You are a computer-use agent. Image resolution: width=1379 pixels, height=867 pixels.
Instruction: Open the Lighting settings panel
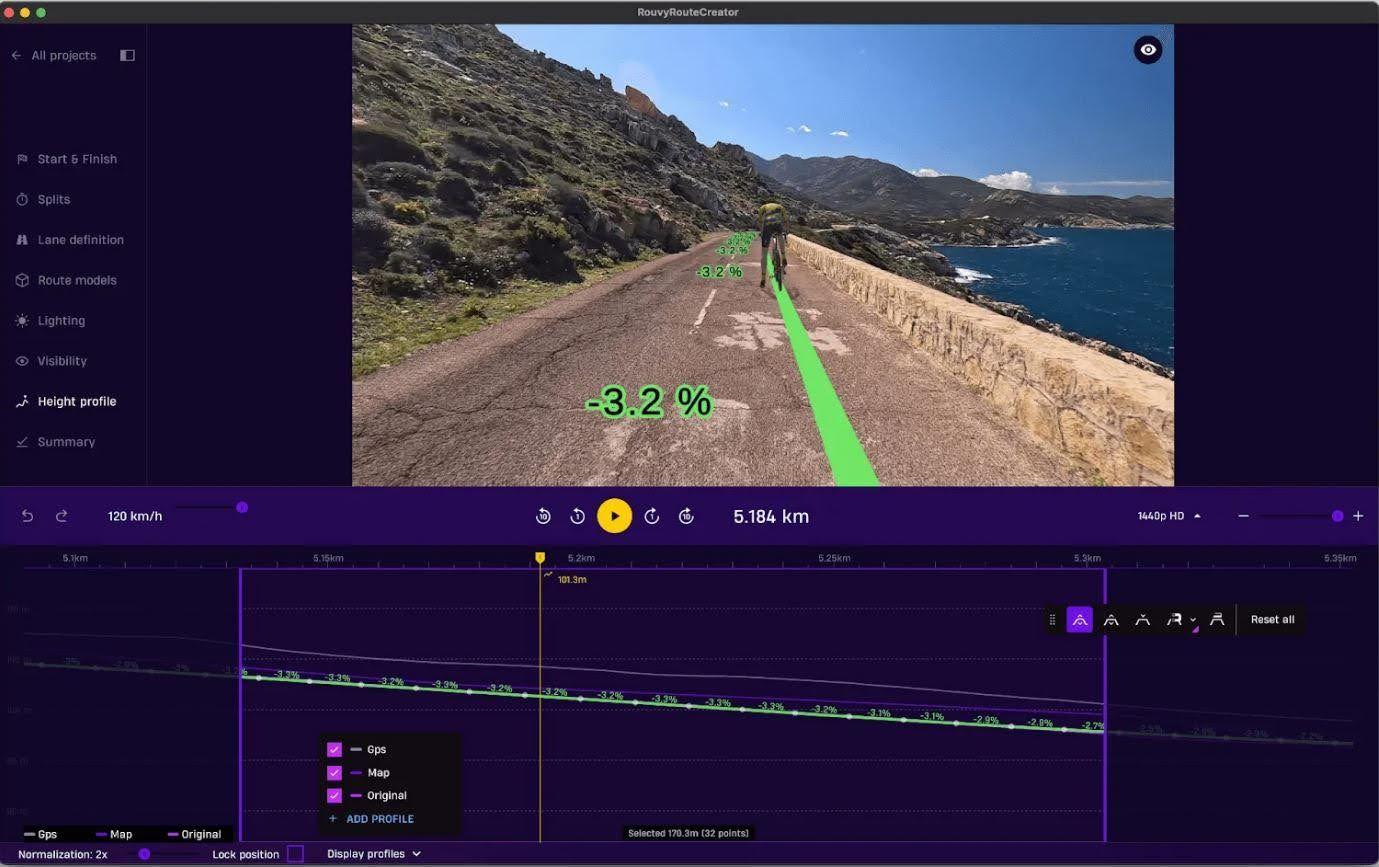[x=60, y=320]
